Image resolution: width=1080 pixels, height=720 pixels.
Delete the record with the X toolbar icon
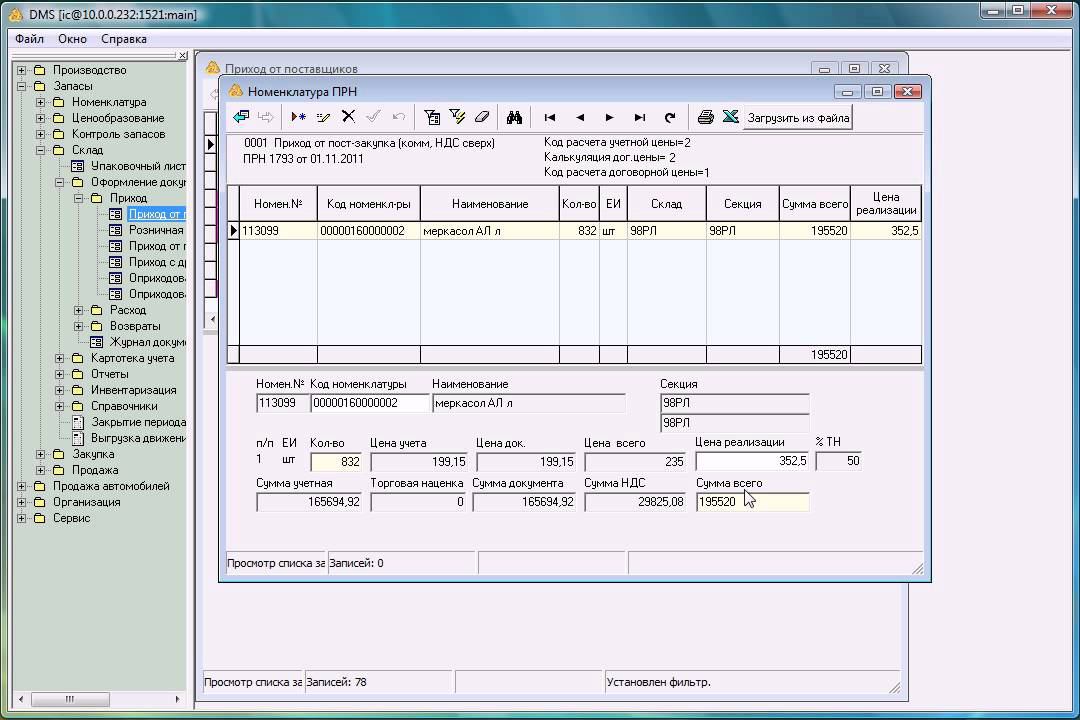pos(349,116)
